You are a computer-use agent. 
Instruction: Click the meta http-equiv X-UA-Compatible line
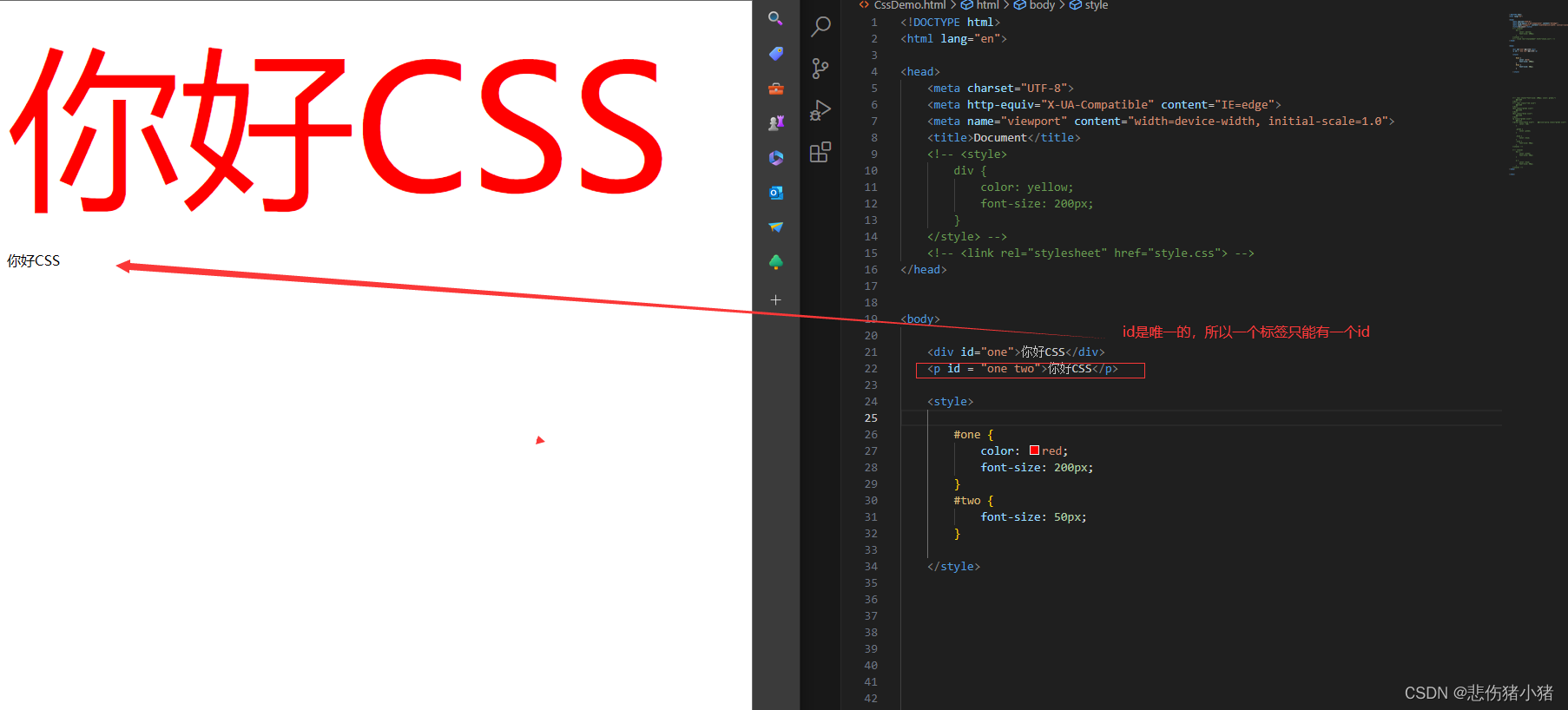[1104, 105]
